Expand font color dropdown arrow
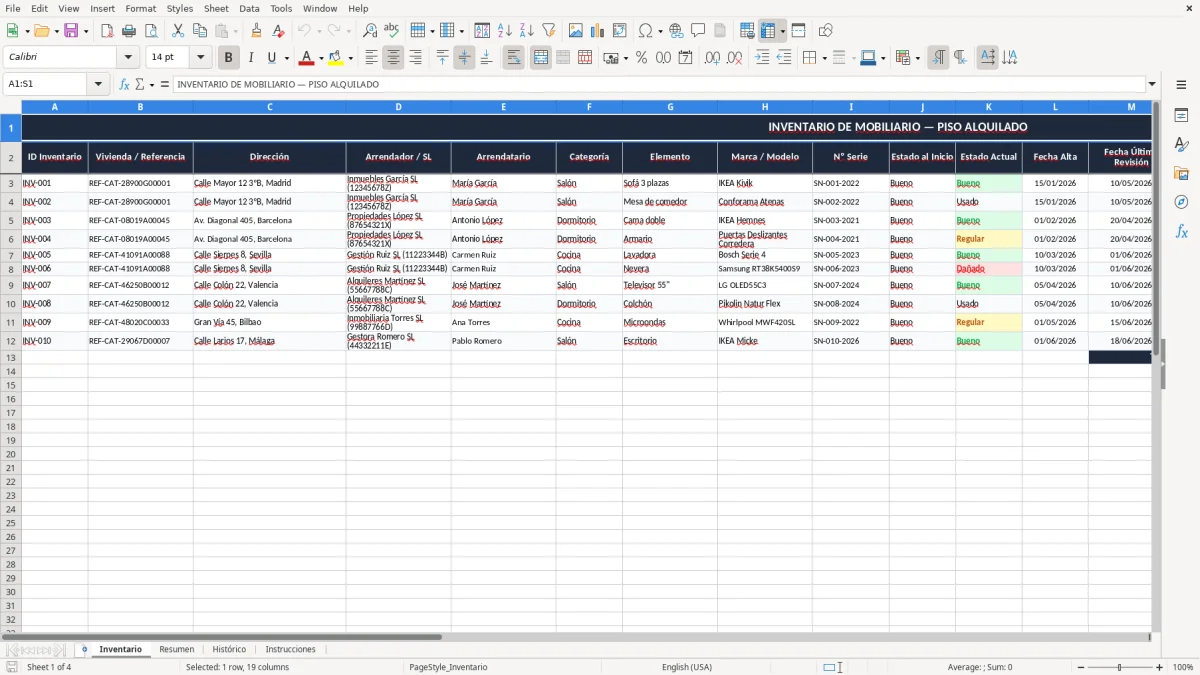This screenshot has height=675, width=1200. point(320,58)
